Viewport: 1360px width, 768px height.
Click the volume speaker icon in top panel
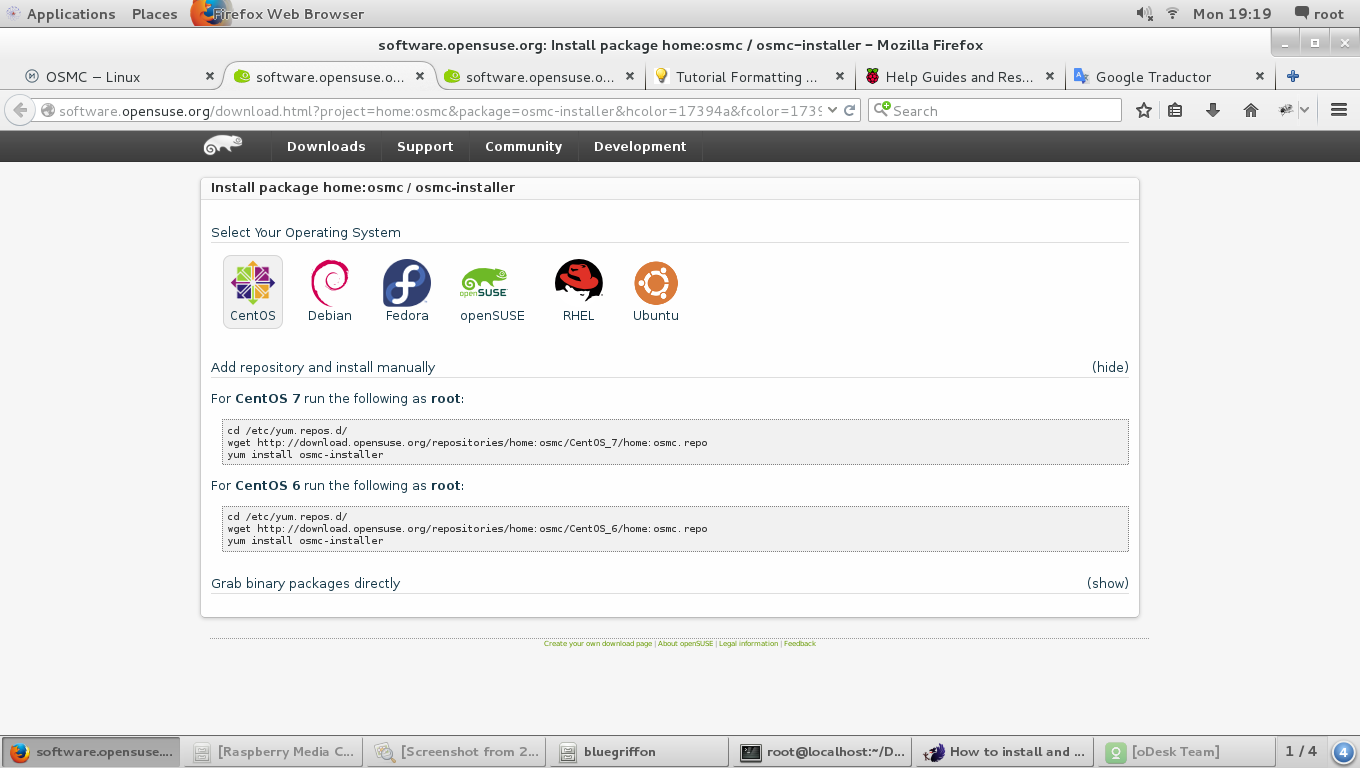pyautogui.click(x=1145, y=13)
